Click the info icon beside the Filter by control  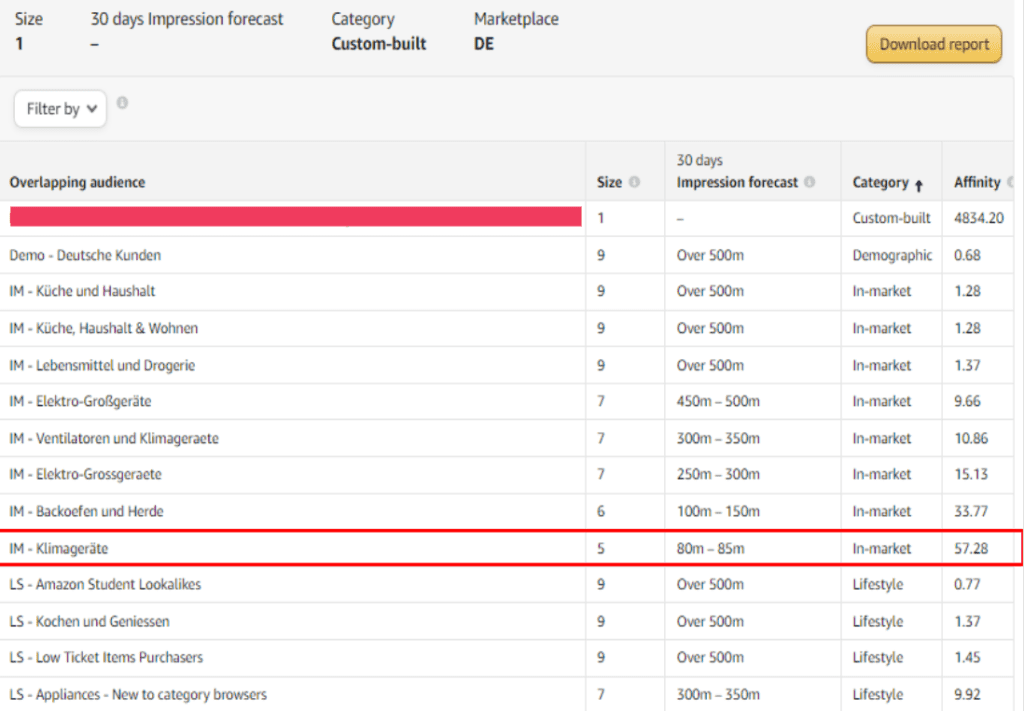point(122,101)
